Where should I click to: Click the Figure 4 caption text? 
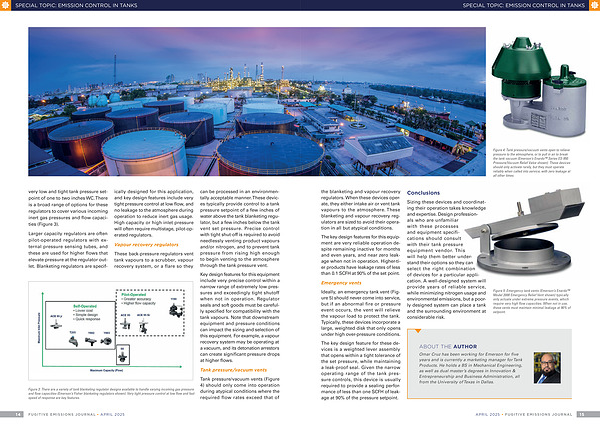click(x=531, y=163)
